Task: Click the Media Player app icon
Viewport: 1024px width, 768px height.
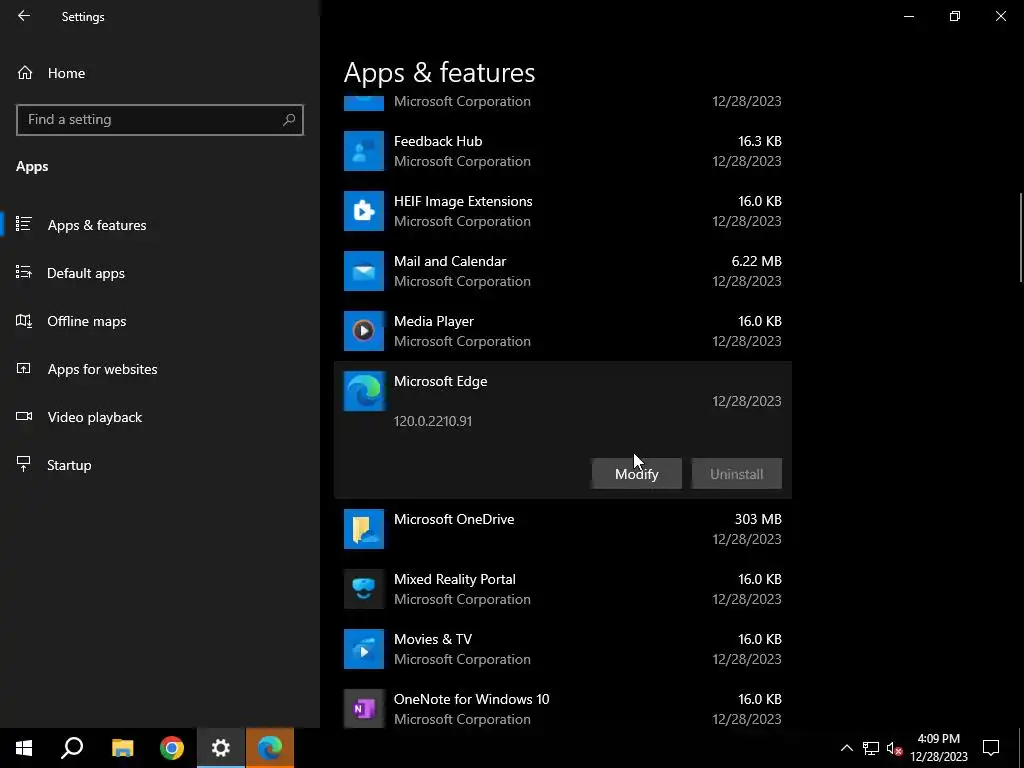Action: click(364, 331)
